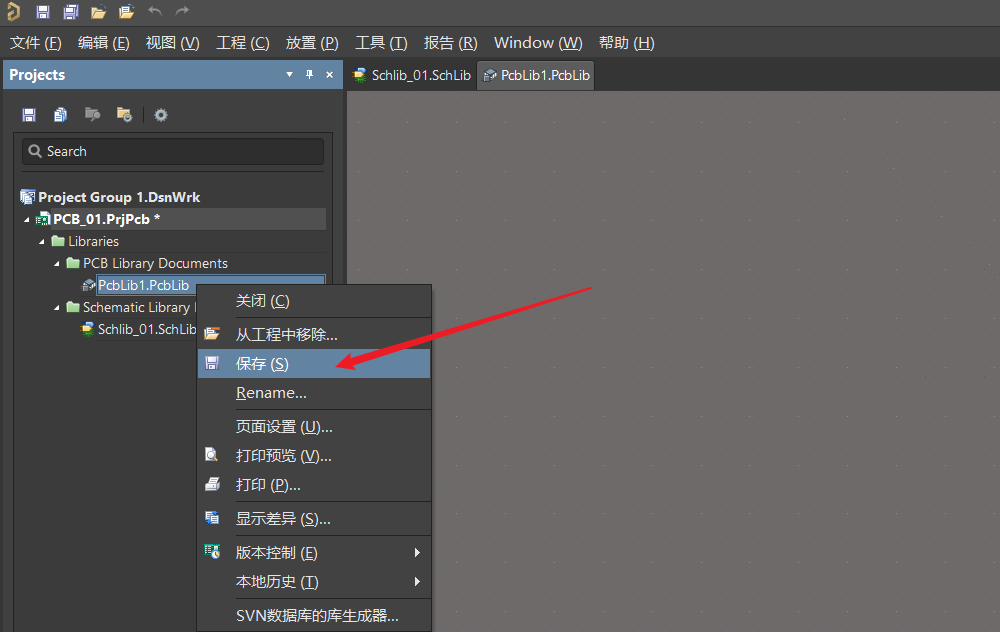Click the Save All icon in the title bar
1000x632 pixels.
point(71,11)
